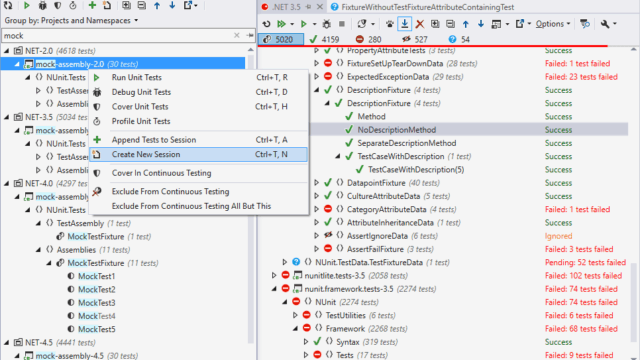Screen dimensions: 640x360
Task: Go to next item in explorer toolbar
Action: click(x=172, y=5)
